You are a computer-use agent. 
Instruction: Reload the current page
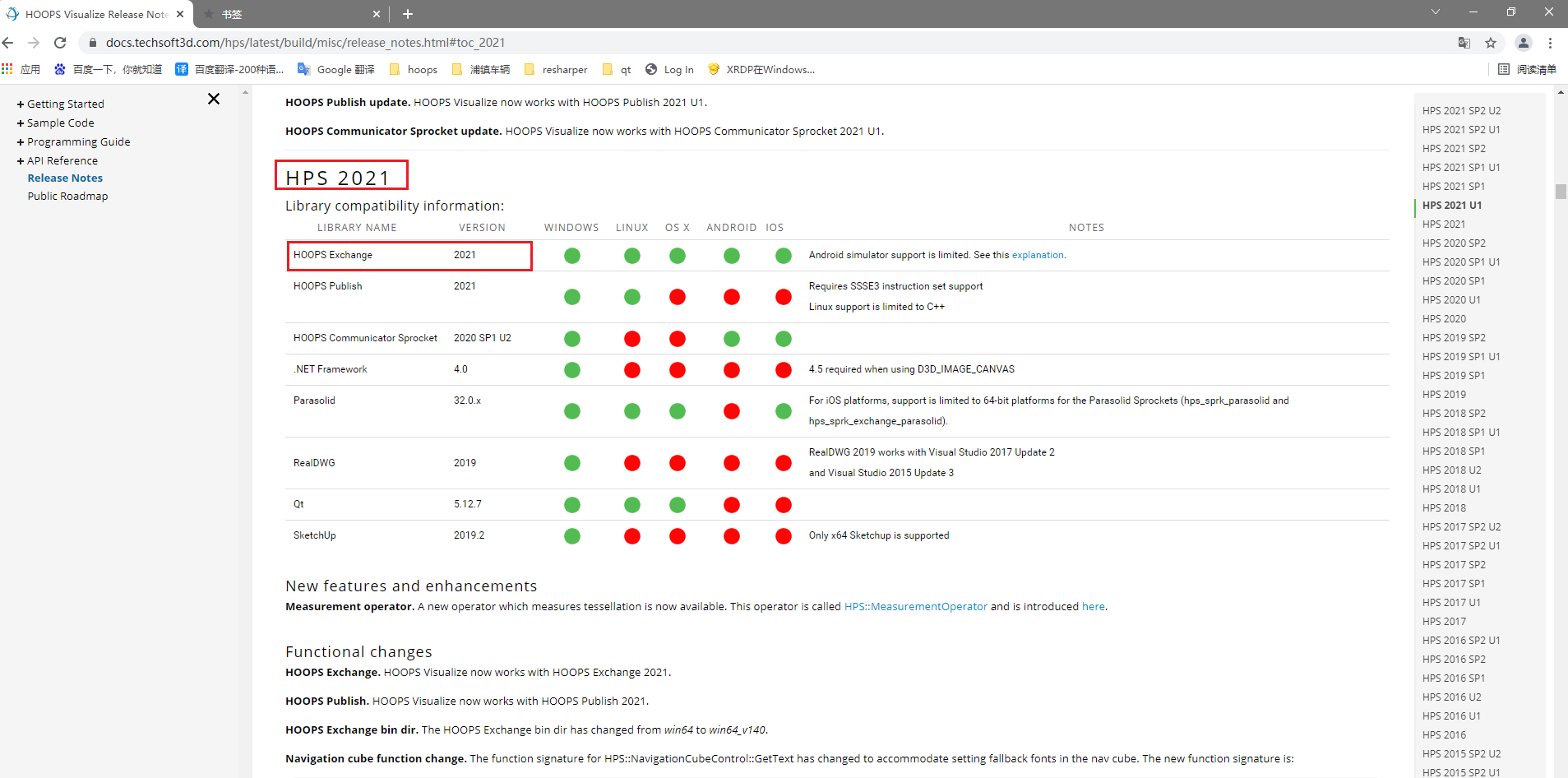[x=60, y=43]
